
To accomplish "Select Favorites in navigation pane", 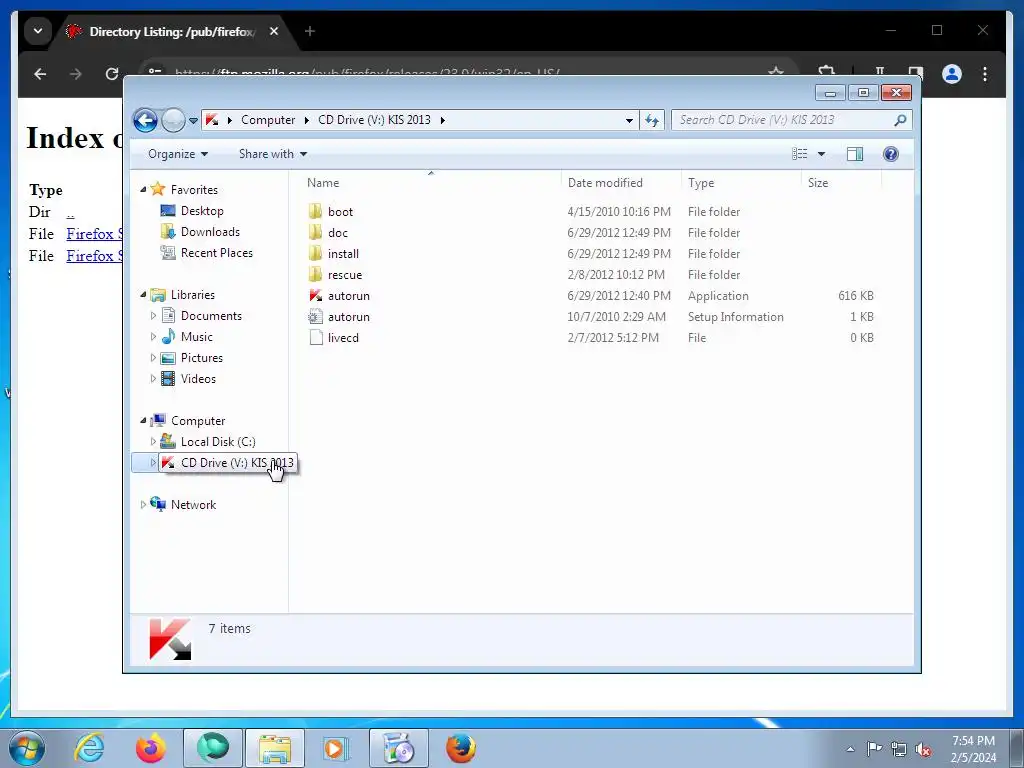I will tap(194, 190).
